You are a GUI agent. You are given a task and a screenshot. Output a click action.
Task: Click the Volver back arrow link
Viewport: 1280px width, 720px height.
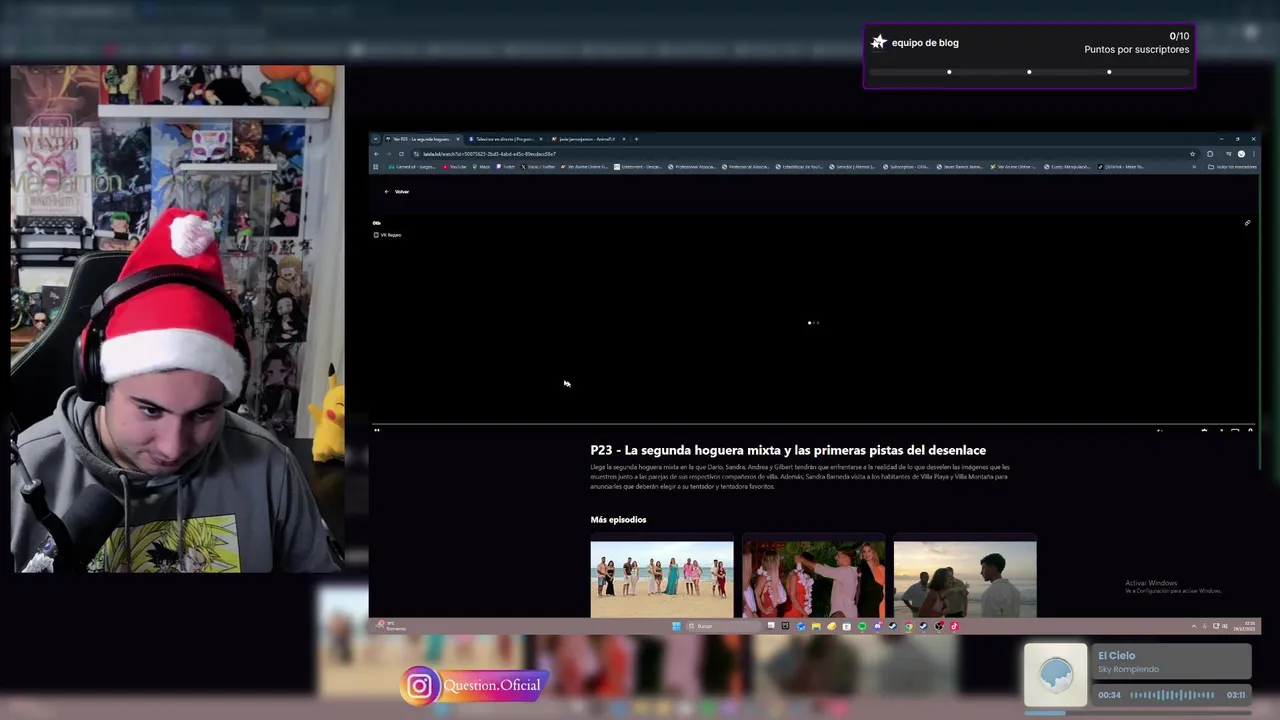pyautogui.click(x=396, y=191)
